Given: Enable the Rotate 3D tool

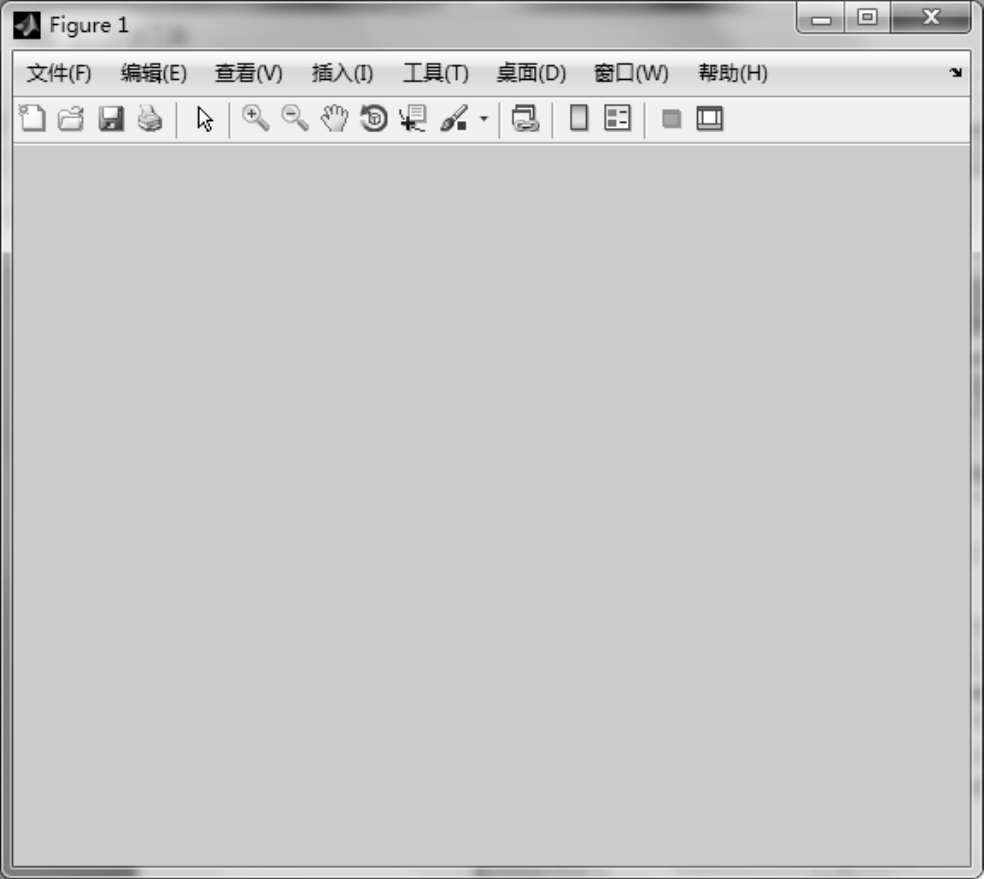Looking at the screenshot, I should pyautogui.click(x=374, y=119).
